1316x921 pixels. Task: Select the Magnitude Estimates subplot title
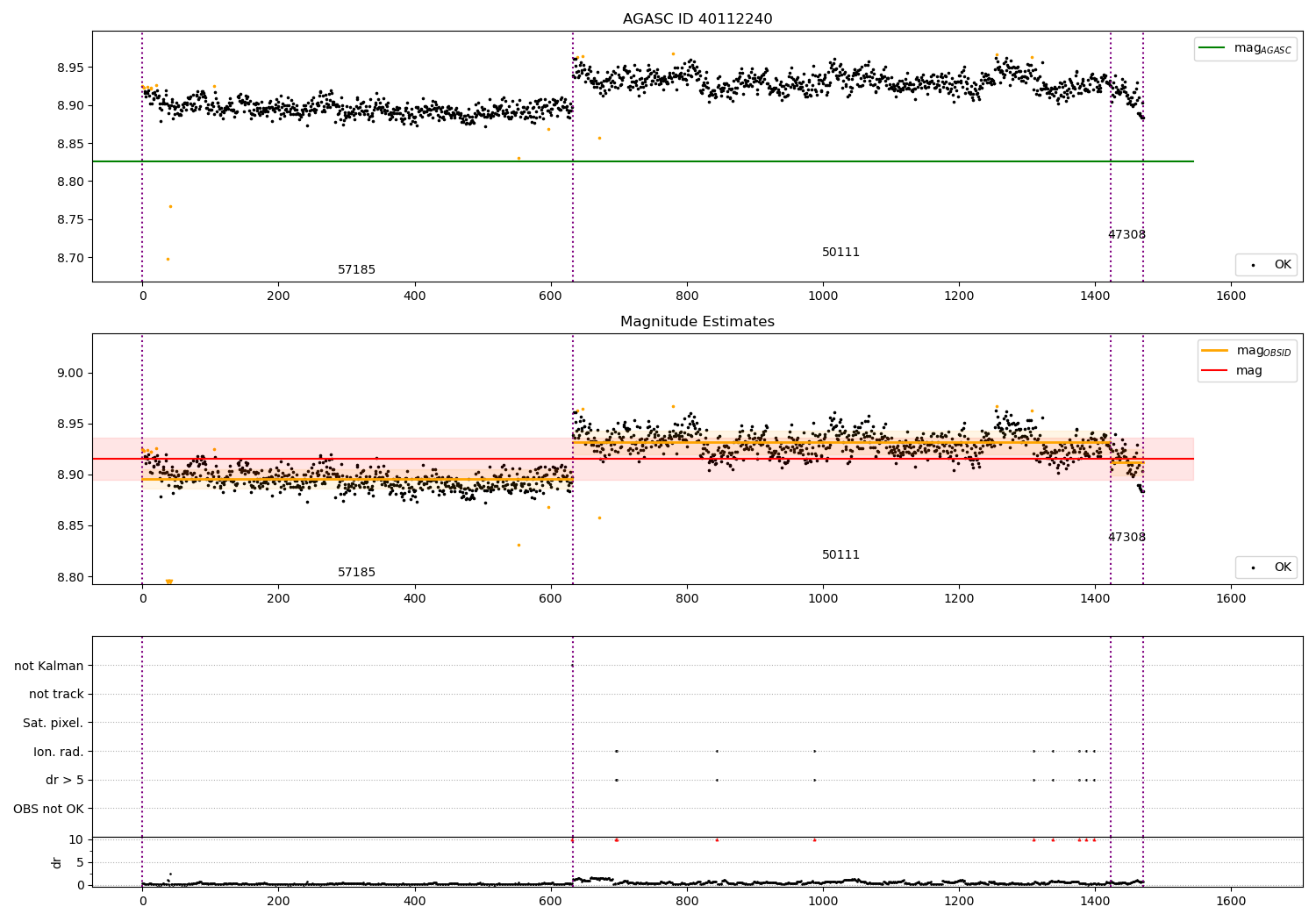tap(697, 322)
